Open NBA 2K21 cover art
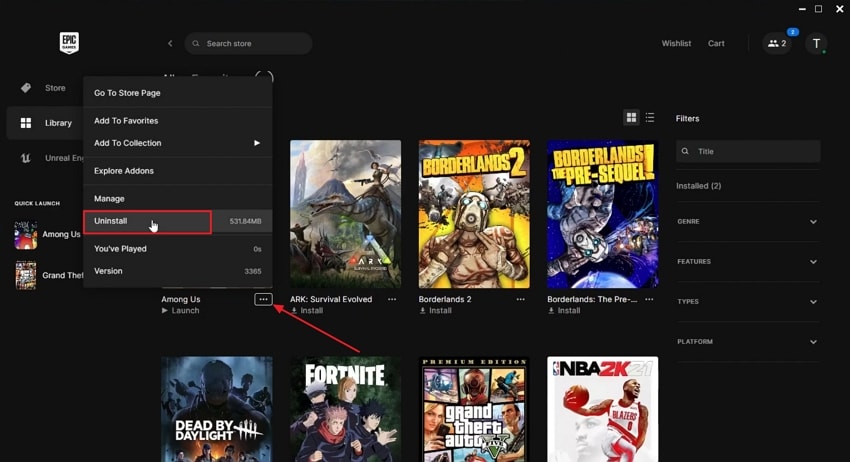The image size is (850, 462). 603,409
